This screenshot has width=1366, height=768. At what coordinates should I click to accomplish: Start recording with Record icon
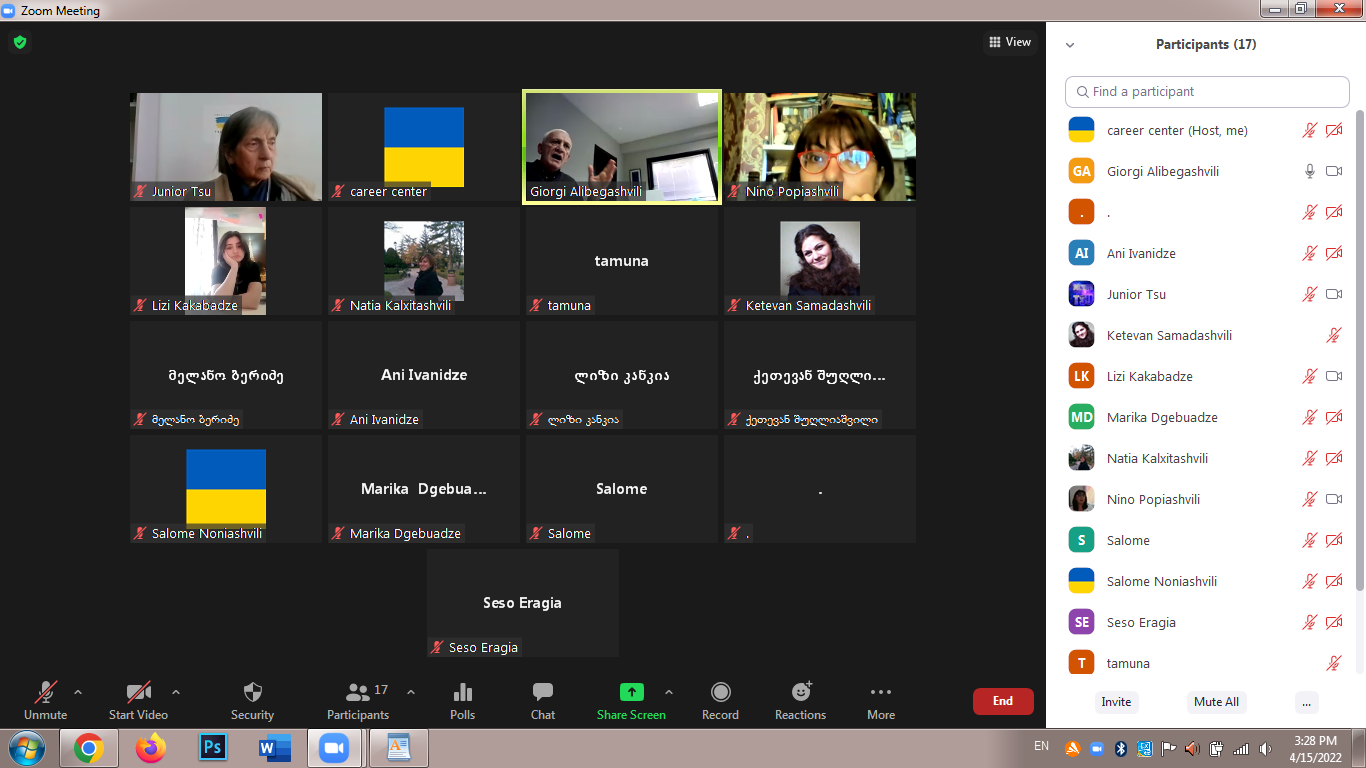coord(720,692)
